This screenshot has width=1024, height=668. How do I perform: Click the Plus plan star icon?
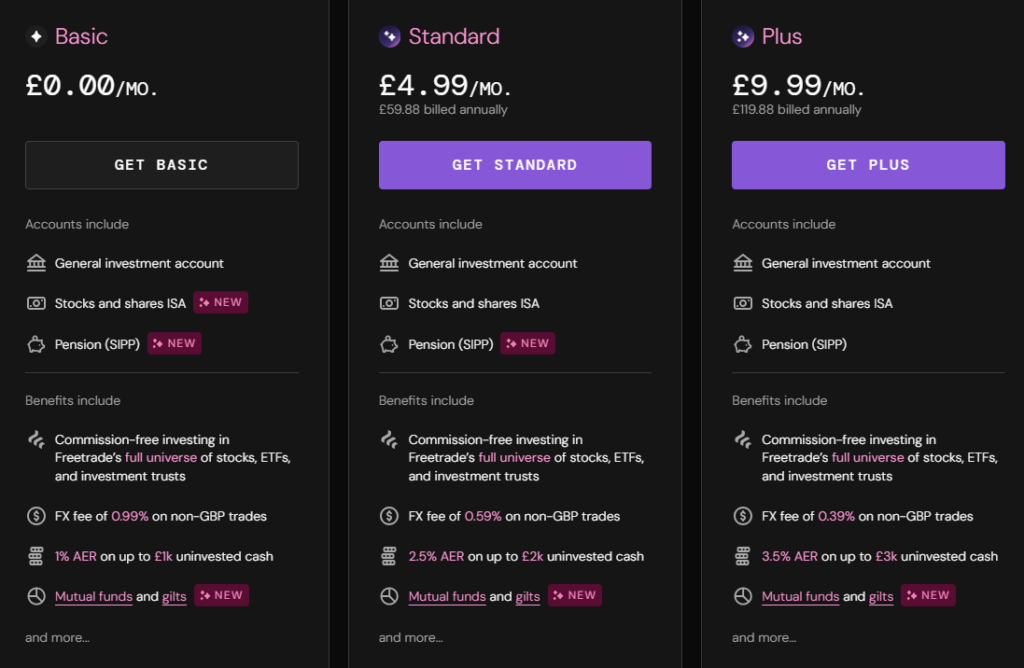click(743, 37)
